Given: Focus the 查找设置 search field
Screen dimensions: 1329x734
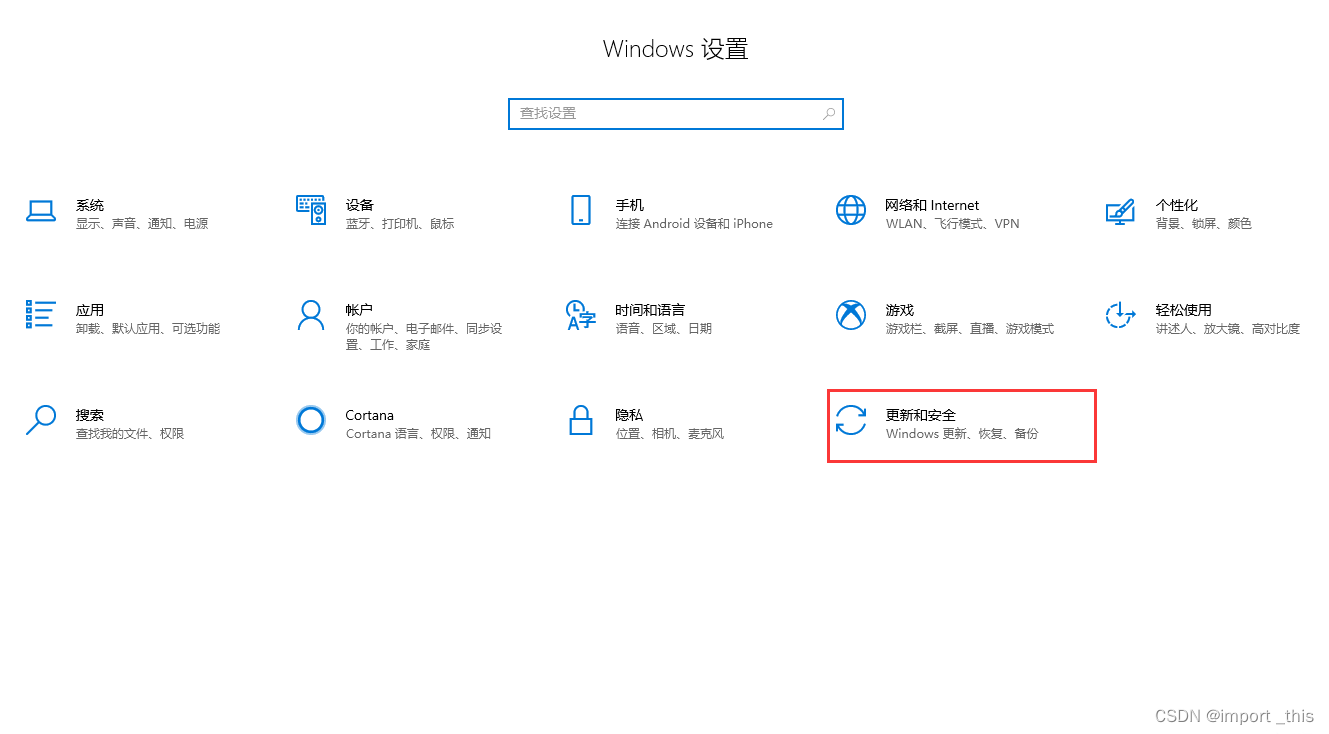Looking at the screenshot, I should [x=676, y=114].
